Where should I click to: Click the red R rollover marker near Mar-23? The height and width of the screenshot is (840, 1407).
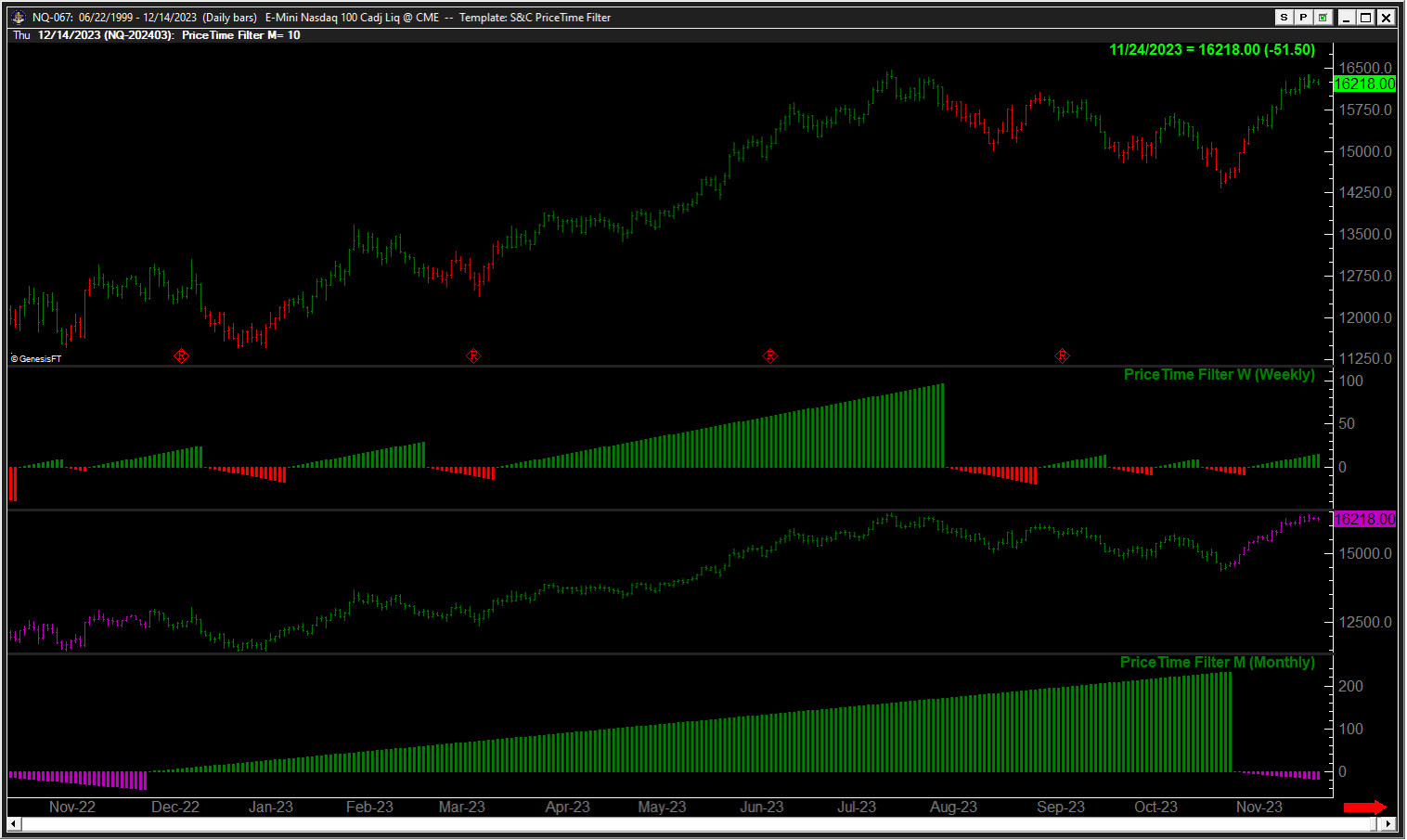click(x=473, y=355)
